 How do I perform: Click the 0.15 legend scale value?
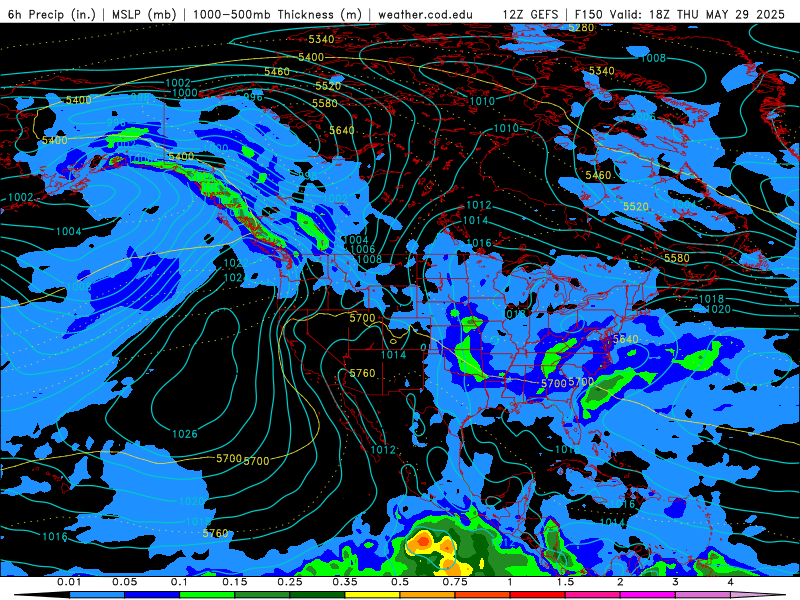(235, 582)
